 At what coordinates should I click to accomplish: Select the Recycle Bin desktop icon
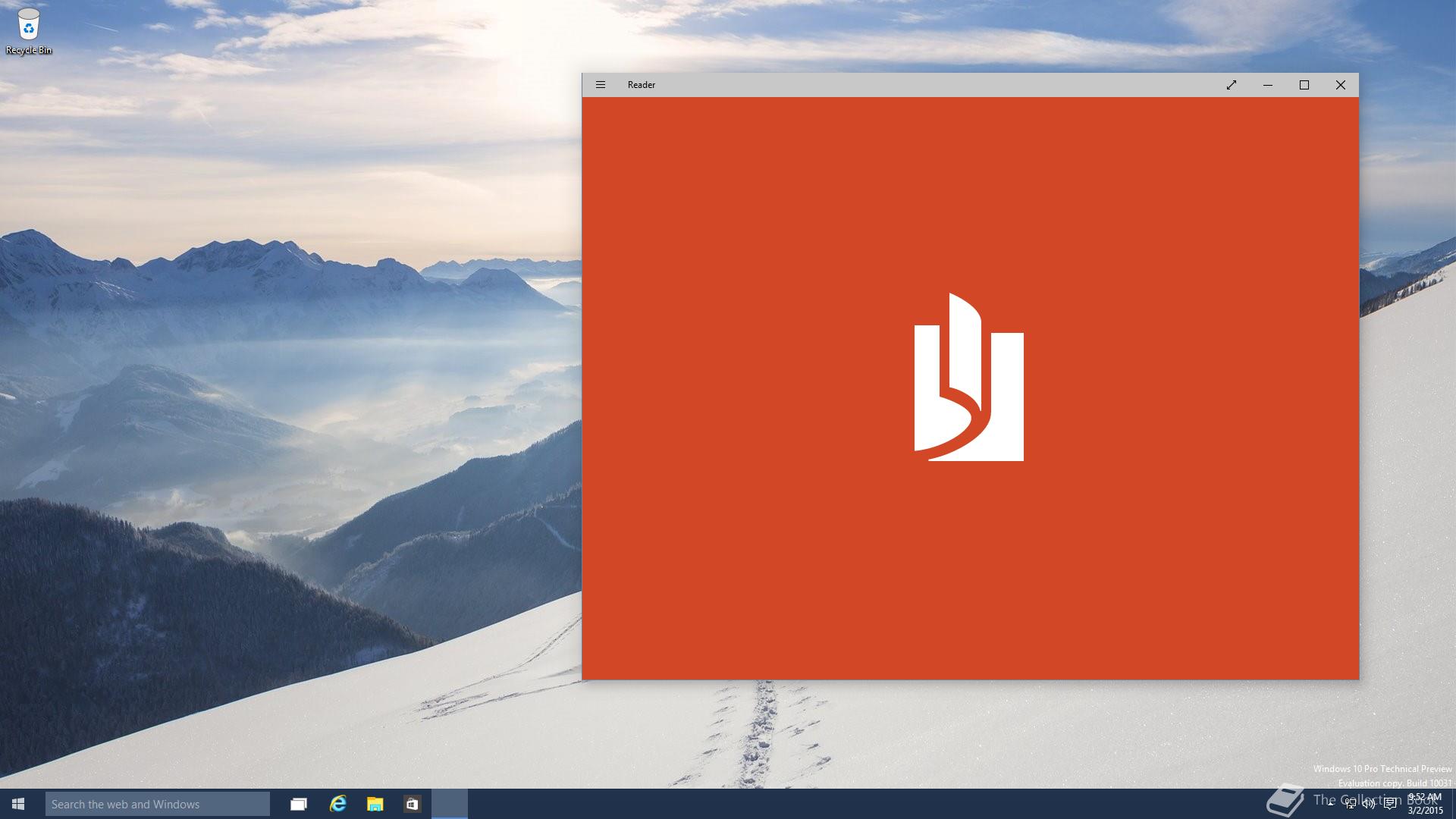point(29,32)
